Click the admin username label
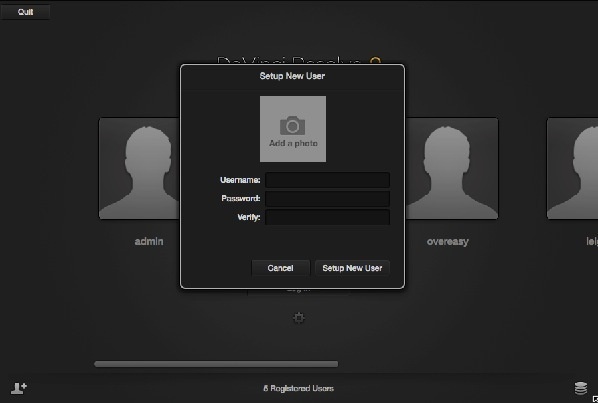The height and width of the screenshot is (403, 598). tap(149, 241)
